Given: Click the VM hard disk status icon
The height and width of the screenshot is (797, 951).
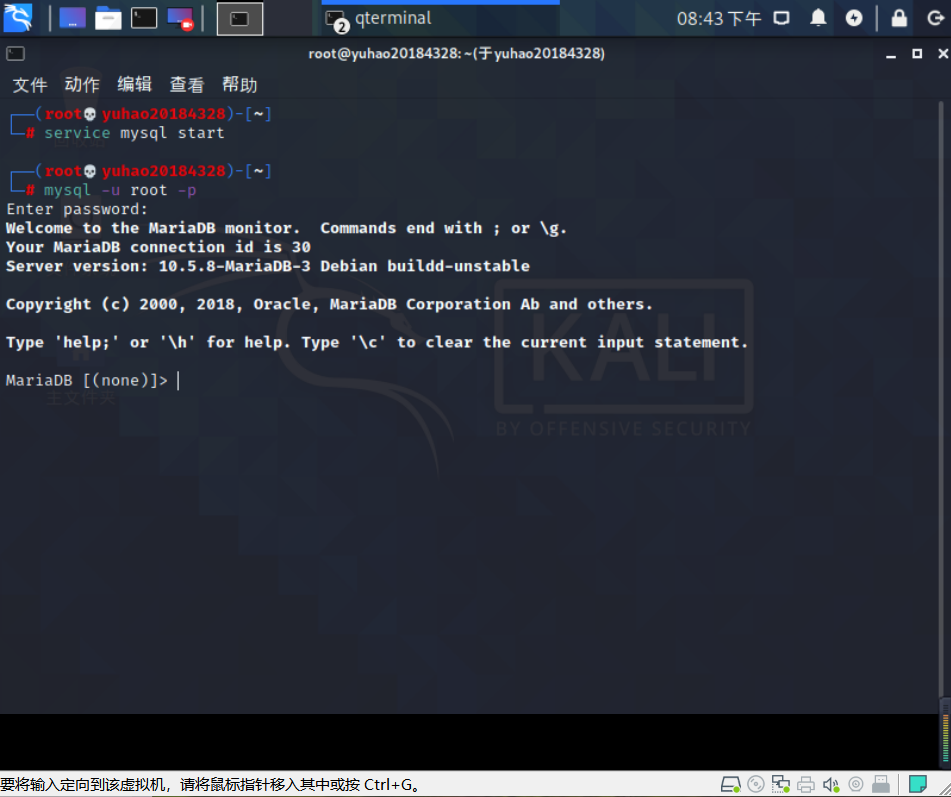Looking at the screenshot, I should pos(731,785).
